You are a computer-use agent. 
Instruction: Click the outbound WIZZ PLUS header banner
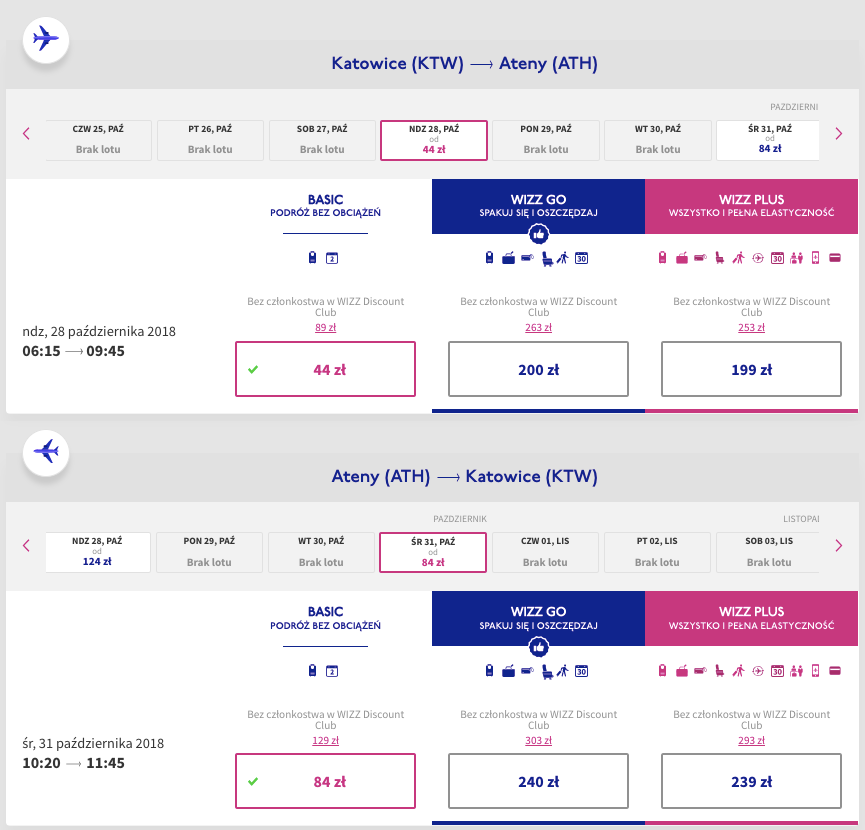[751, 206]
